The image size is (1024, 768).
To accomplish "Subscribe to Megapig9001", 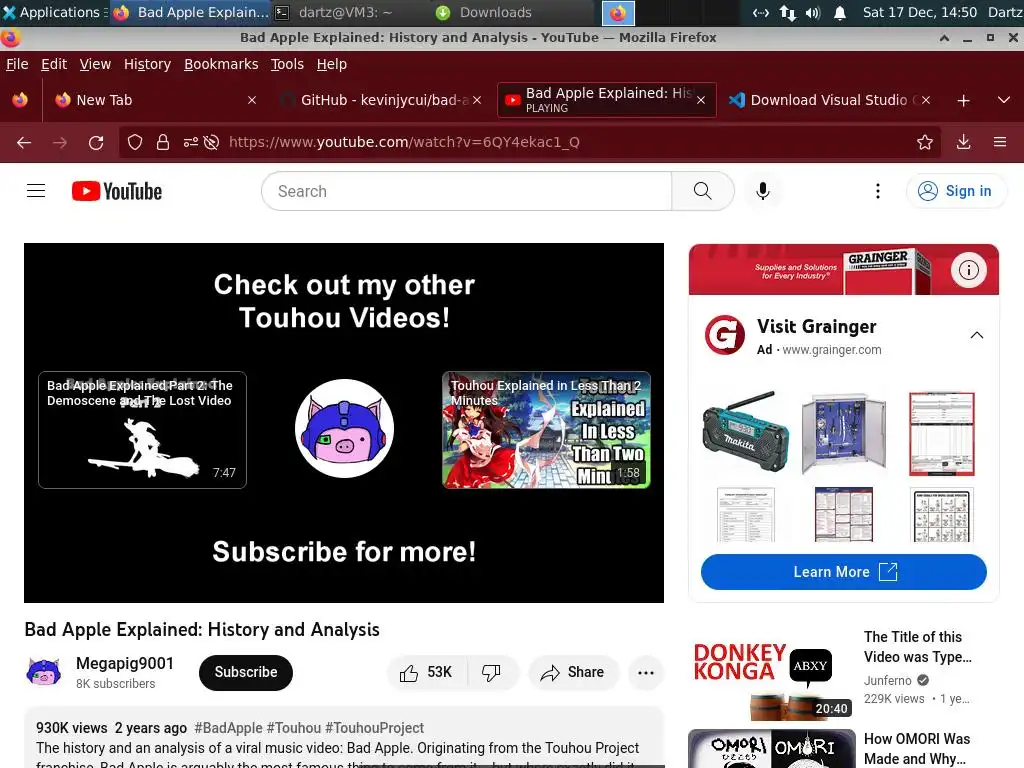I will coord(246,673).
